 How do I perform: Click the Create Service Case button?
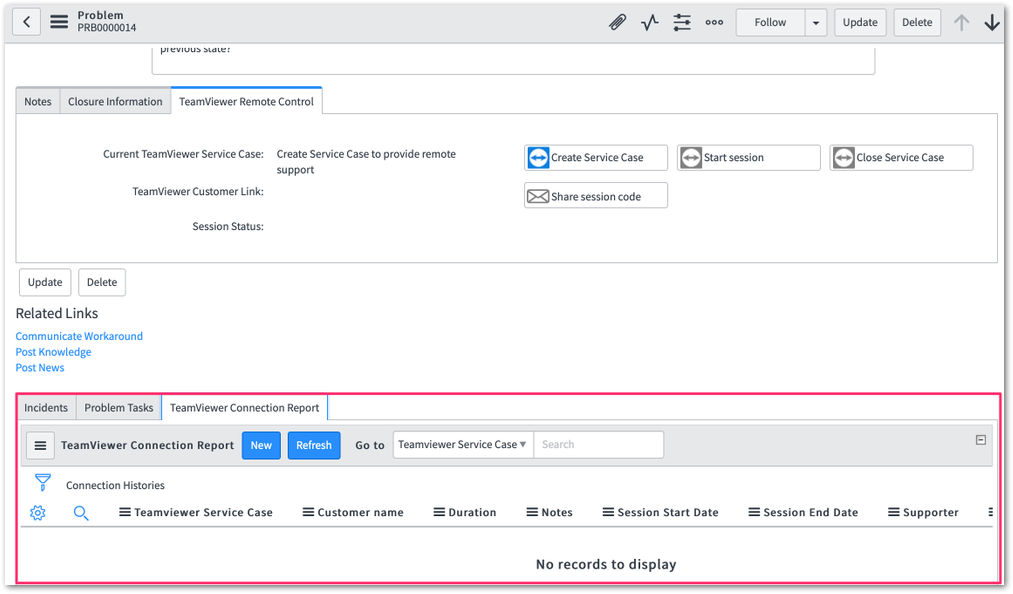[x=596, y=158]
